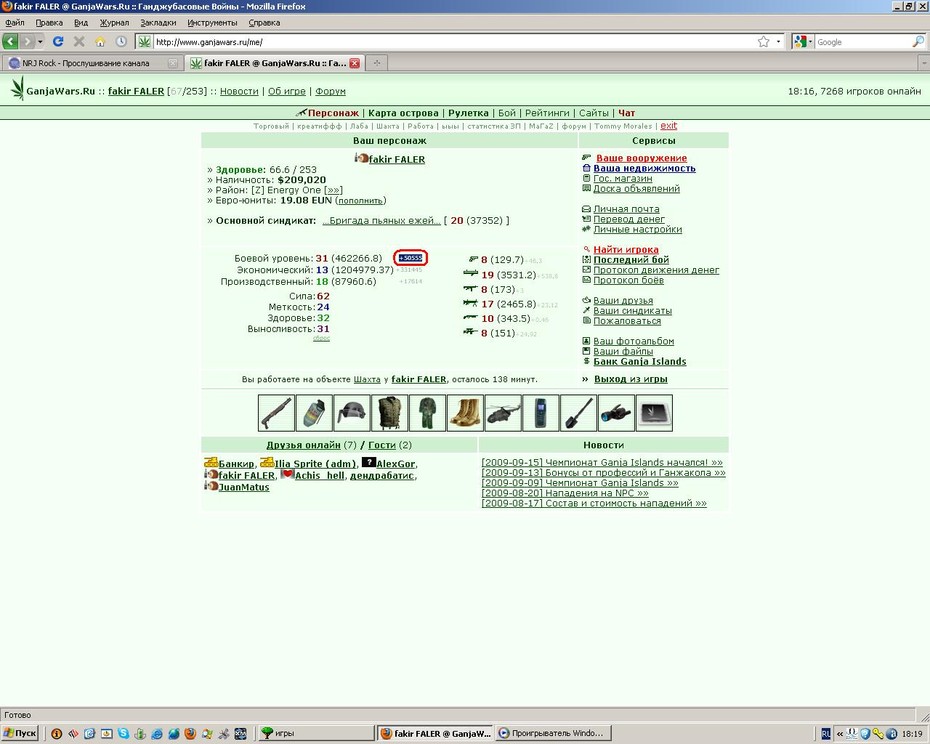Open the bookmark star dropdown arrow
This screenshot has width=930, height=744.
click(x=778, y=42)
